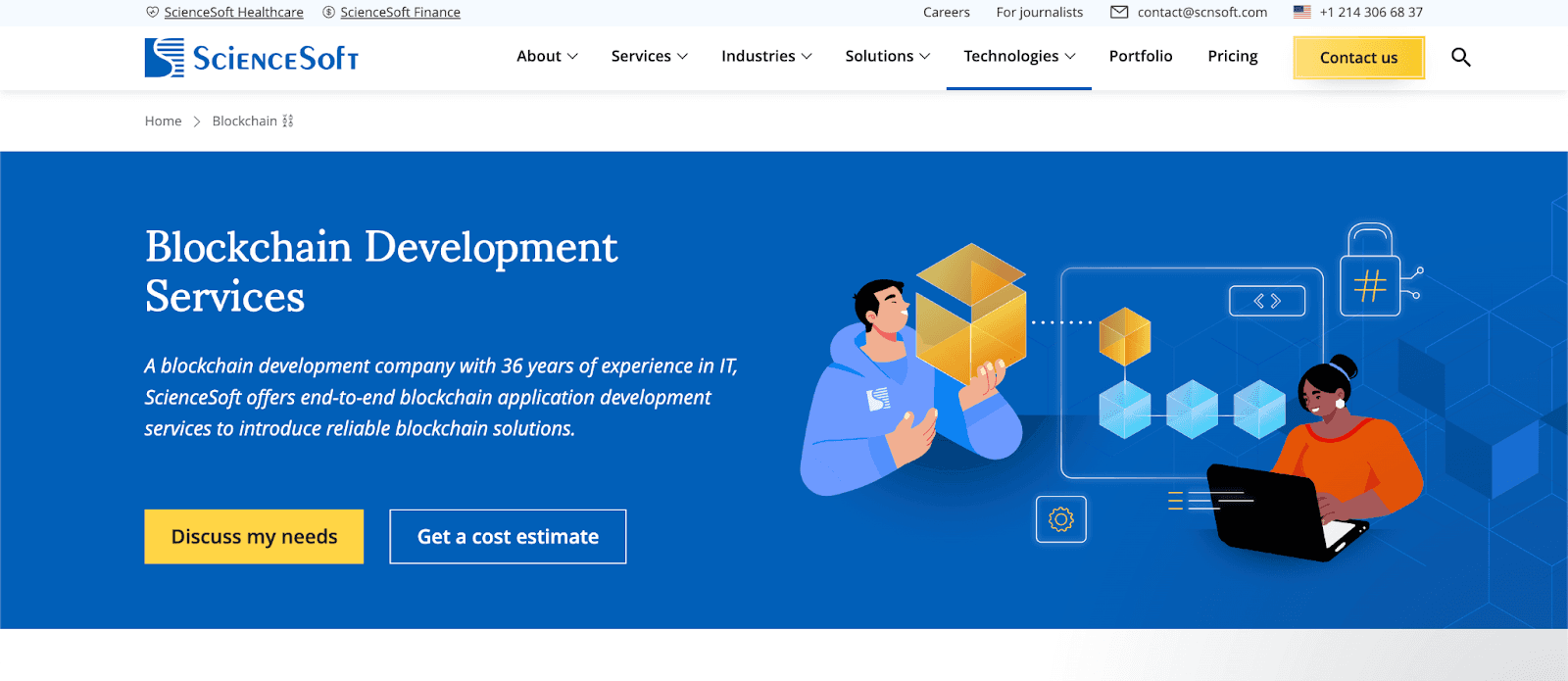The image size is (1568, 681).
Task: Open the ScienceSoft Healthcare link
Action: click(x=233, y=12)
